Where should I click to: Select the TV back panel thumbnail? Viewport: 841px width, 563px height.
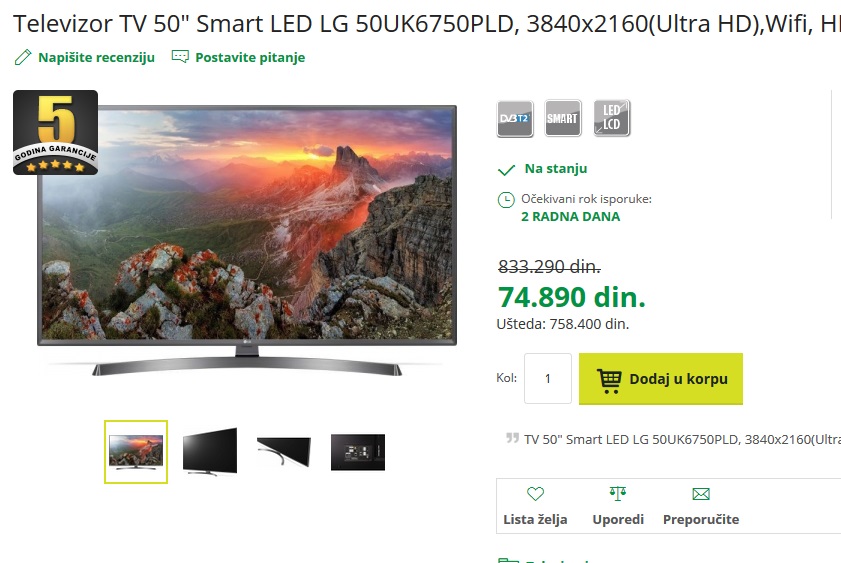[358, 452]
